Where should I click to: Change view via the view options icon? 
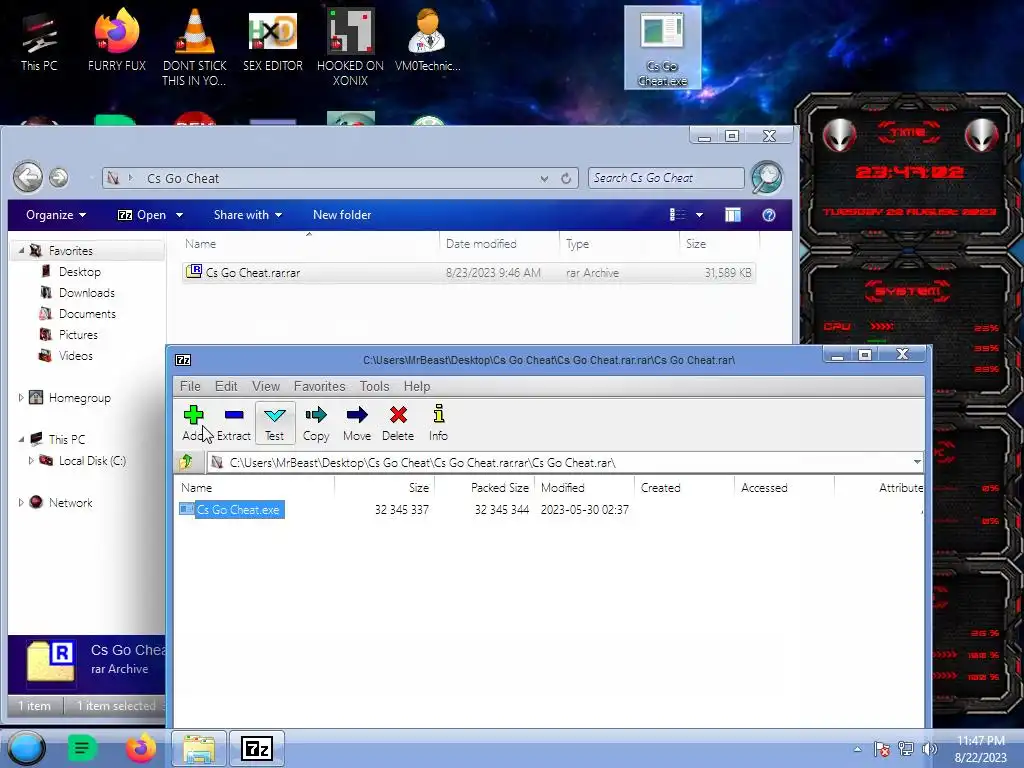(678, 215)
